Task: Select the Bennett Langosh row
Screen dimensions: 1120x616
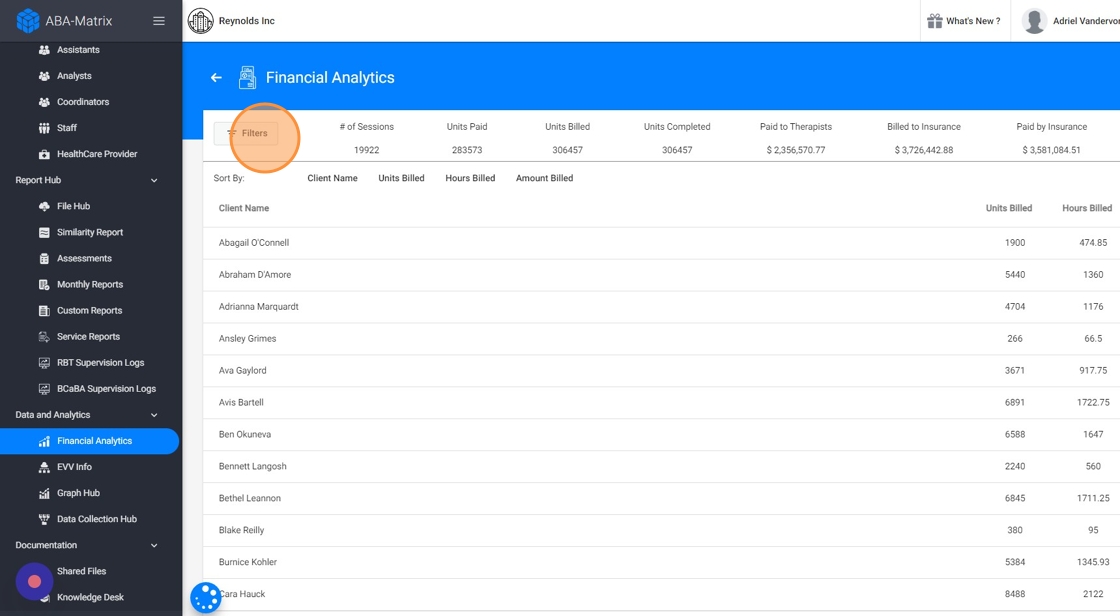Action: (x=661, y=467)
